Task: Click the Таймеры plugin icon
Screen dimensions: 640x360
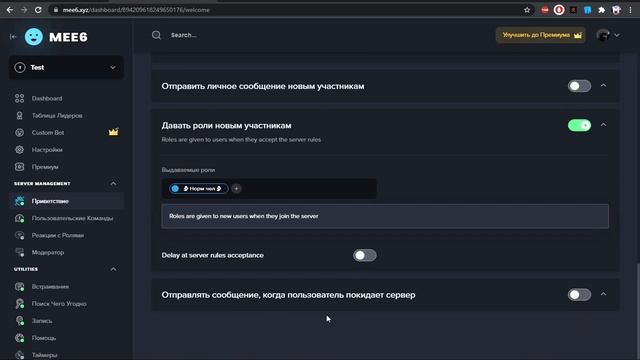Action: coord(19,355)
